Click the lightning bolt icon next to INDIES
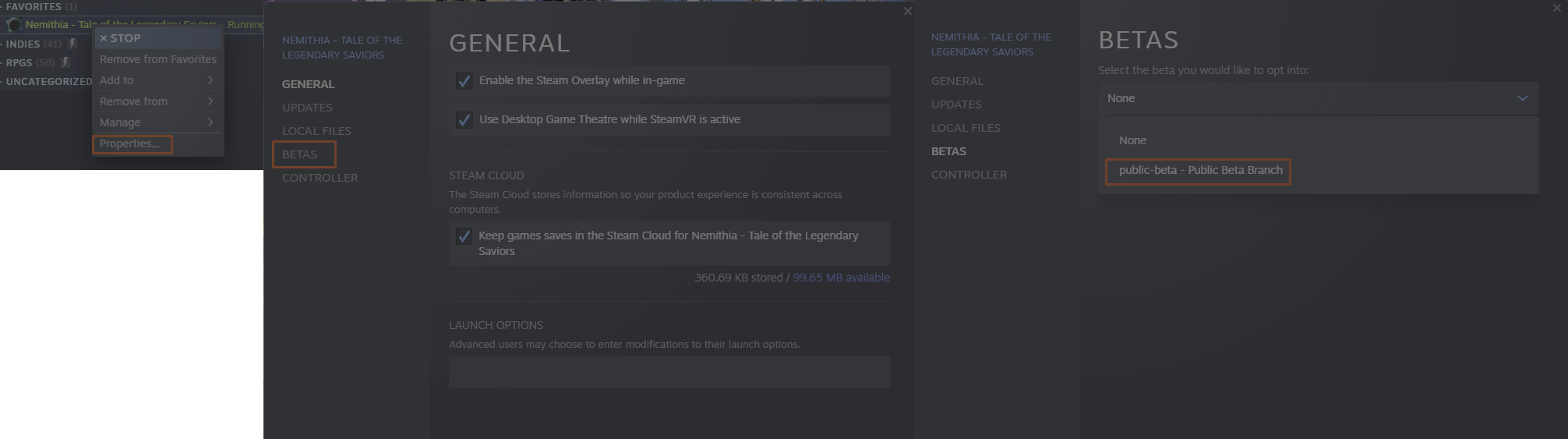The height and width of the screenshot is (439, 1568). point(72,44)
